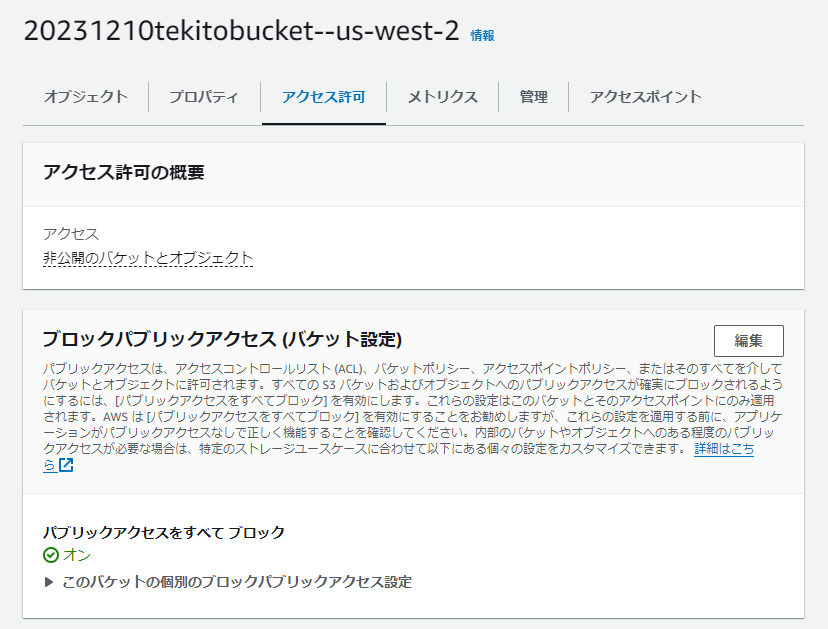Switch to the オブジェクト tab
828x629 pixels.
(86, 97)
